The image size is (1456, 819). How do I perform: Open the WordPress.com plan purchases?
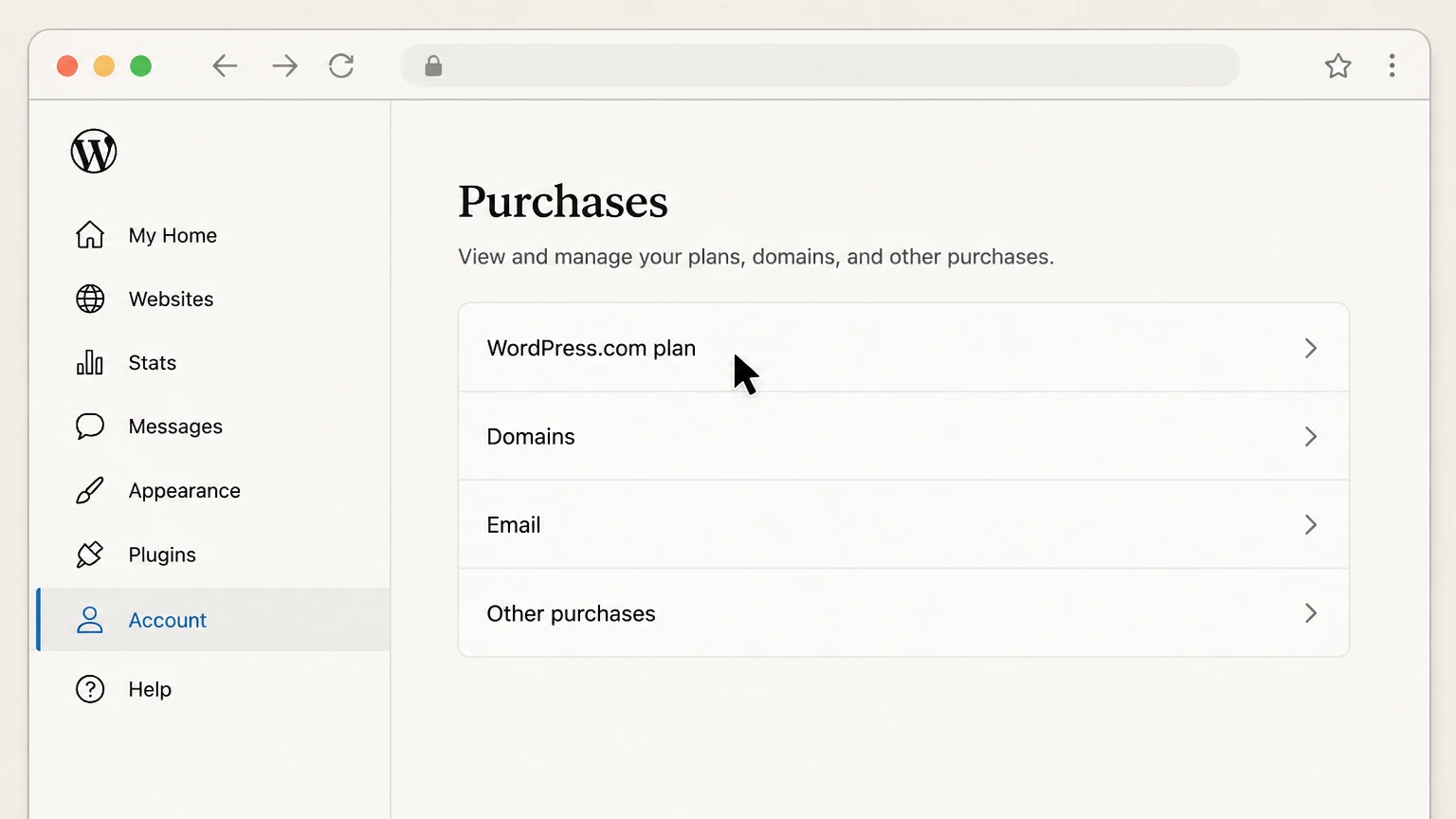coord(903,348)
